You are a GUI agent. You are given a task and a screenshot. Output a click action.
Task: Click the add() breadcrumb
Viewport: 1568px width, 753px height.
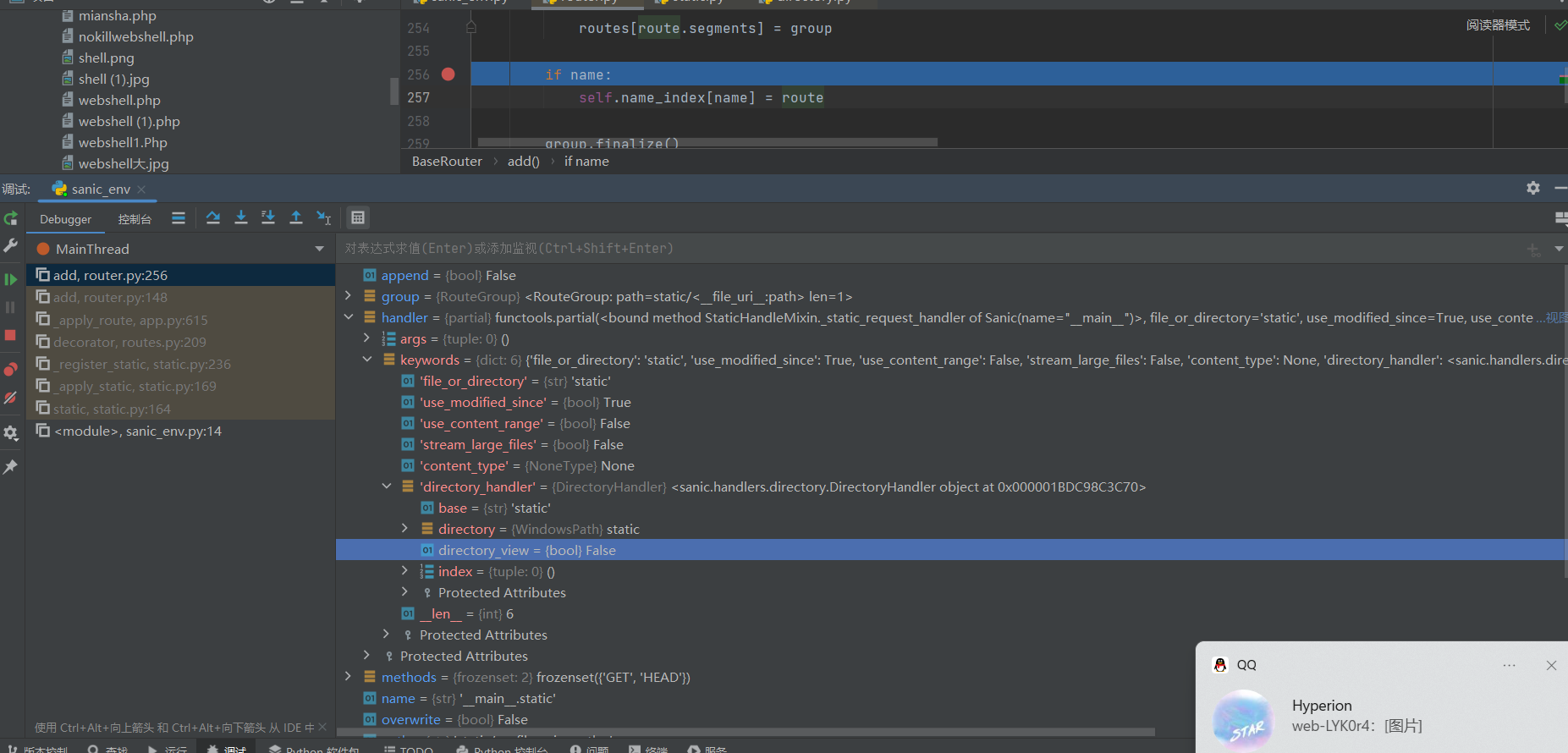point(524,161)
